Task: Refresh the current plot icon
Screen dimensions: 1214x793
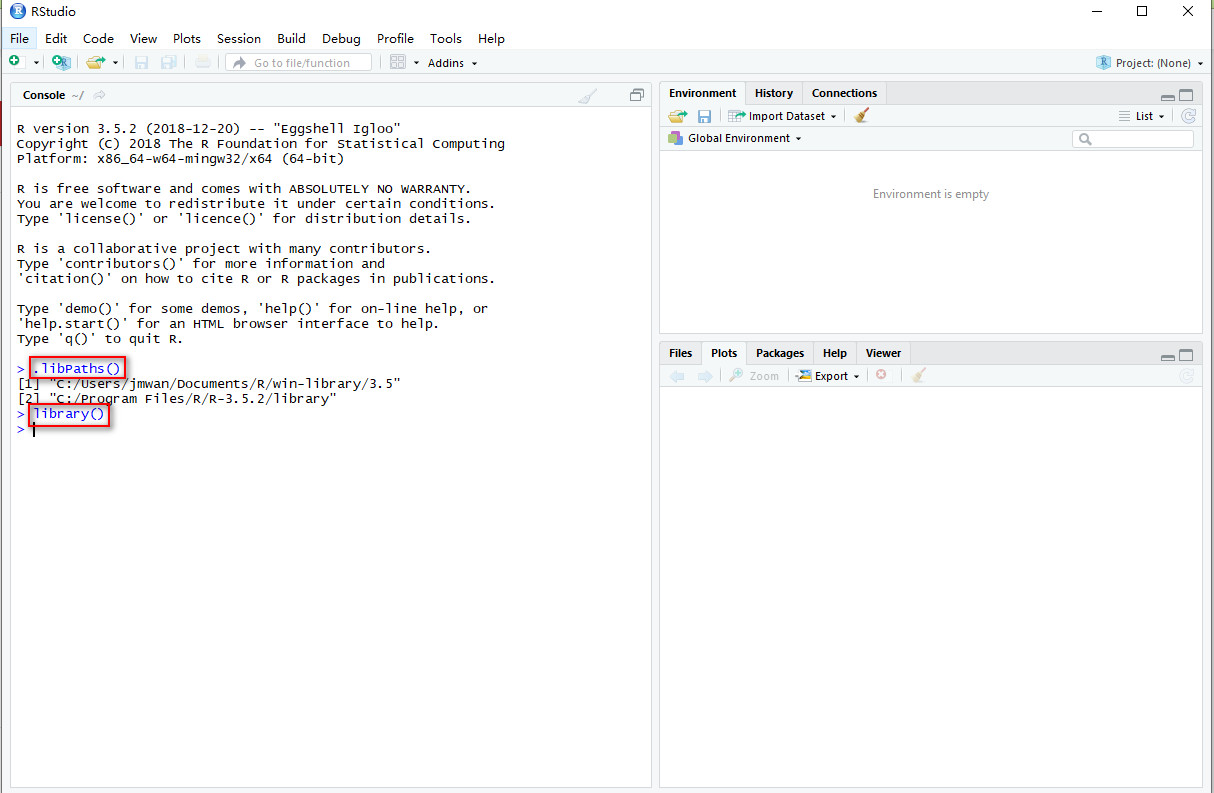Action: (1188, 376)
